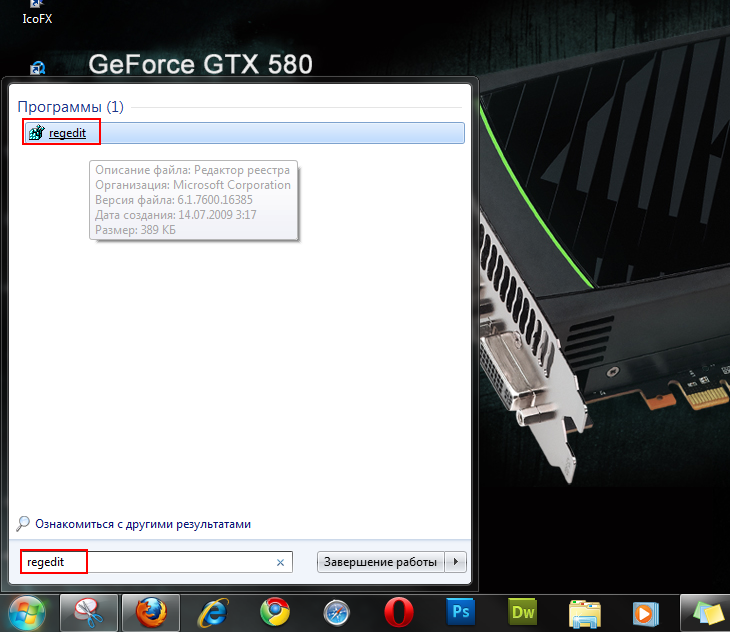Launch Google Chrome from the taskbar
The image size is (730, 632).
pos(275,613)
